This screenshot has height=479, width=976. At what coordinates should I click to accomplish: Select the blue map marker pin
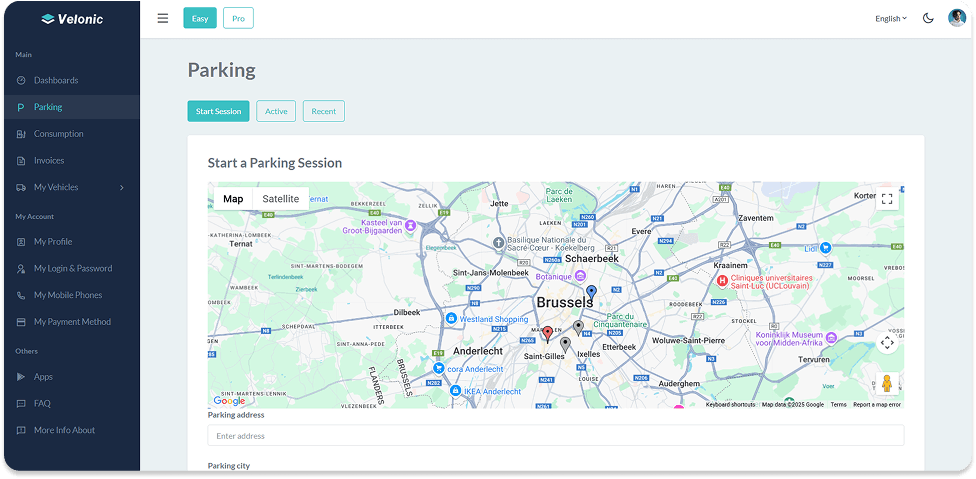(591, 292)
